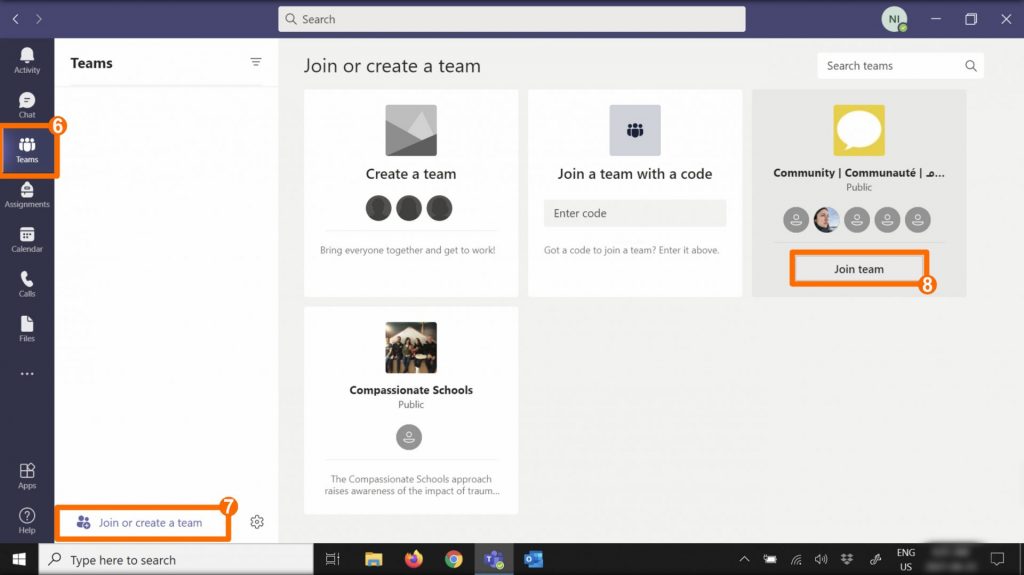Click the Community team yellow chat icon
Viewport: 1024px width, 575px height.
(x=859, y=130)
